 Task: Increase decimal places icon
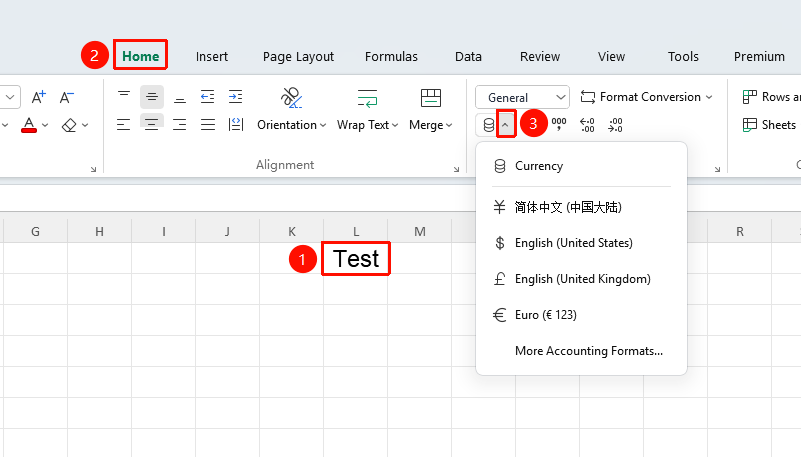[x=587, y=125]
